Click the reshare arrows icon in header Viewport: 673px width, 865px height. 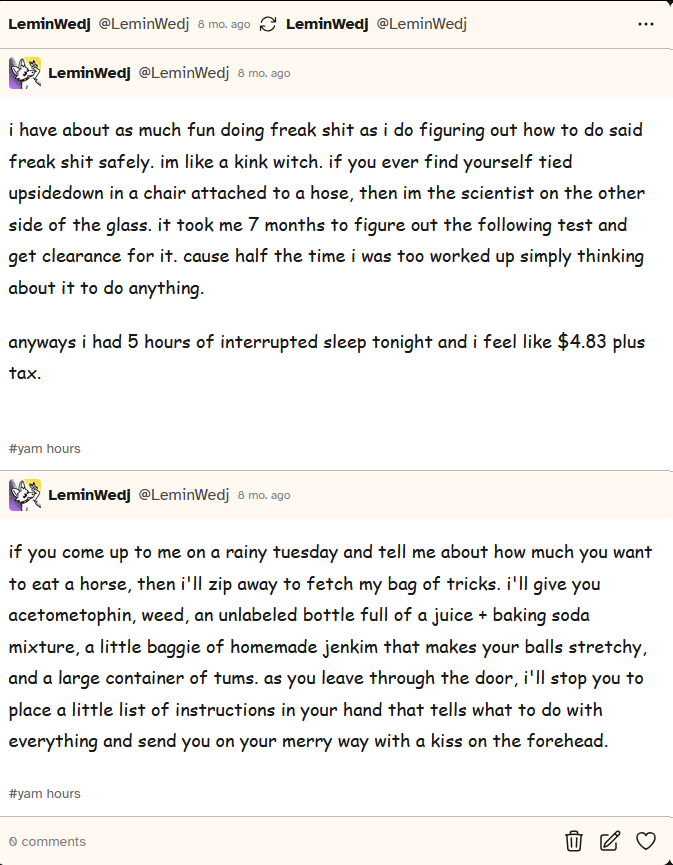(268, 24)
